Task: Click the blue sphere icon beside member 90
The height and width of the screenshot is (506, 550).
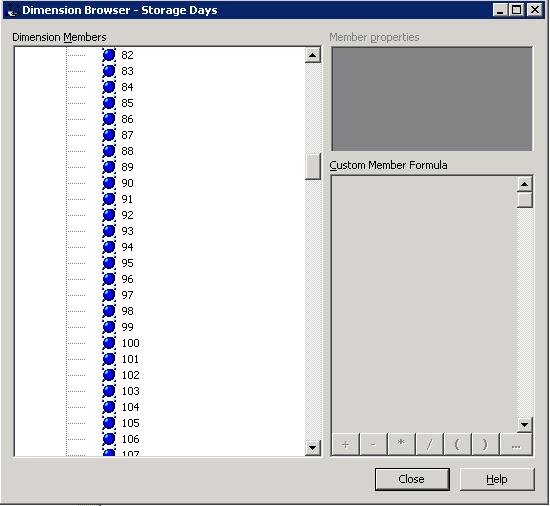Action: [109, 183]
